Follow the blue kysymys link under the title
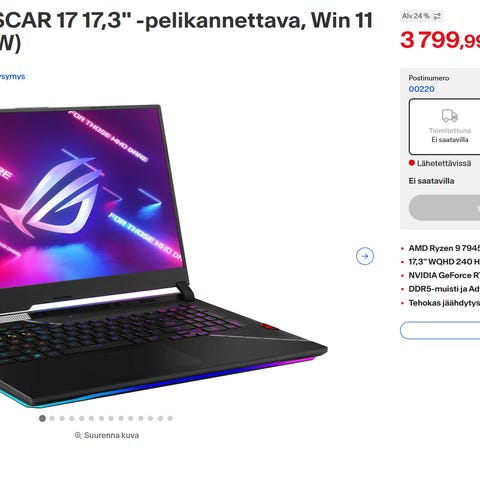The image size is (480, 480). [12, 76]
